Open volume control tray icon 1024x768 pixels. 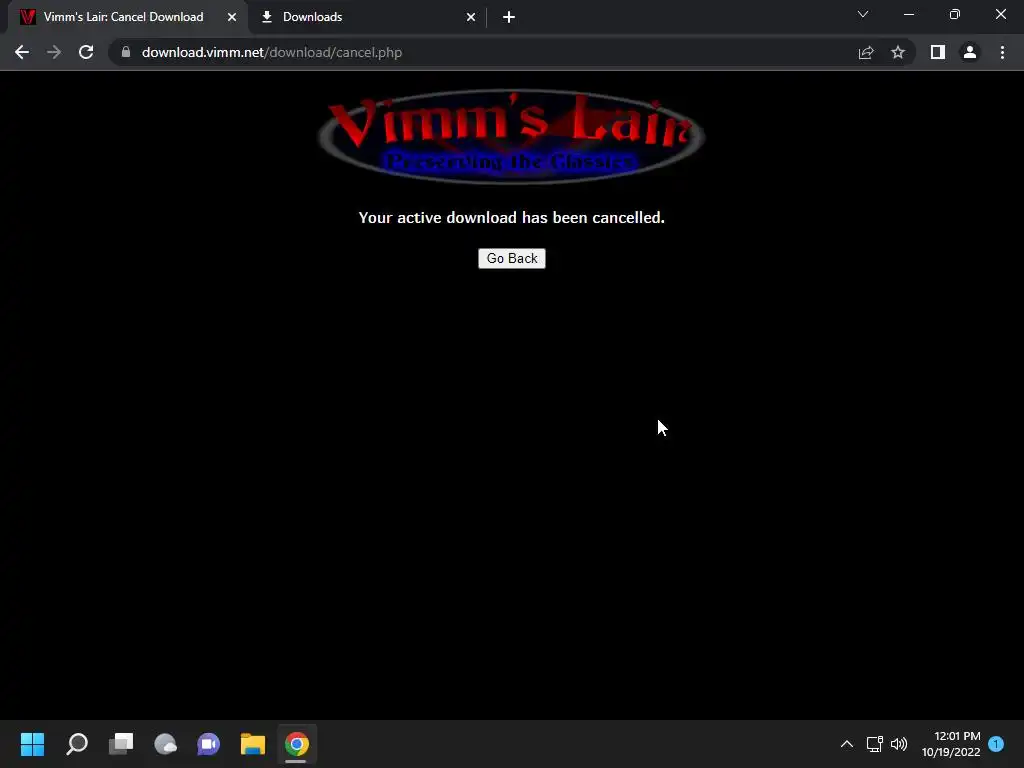[x=899, y=744]
